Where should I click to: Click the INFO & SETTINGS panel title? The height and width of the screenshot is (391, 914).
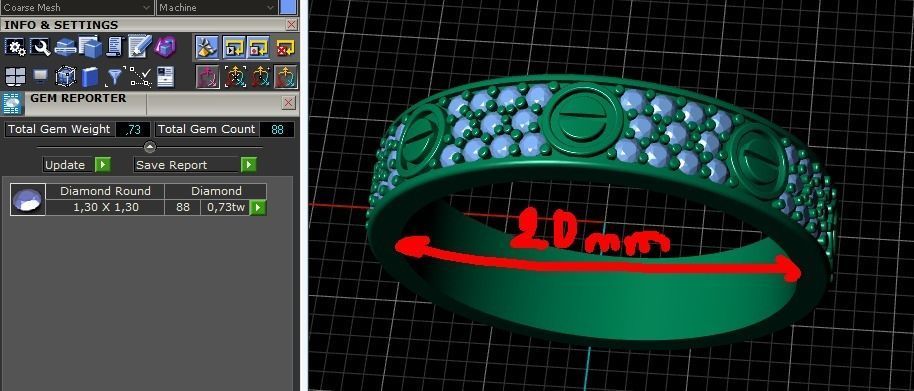coord(61,25)
